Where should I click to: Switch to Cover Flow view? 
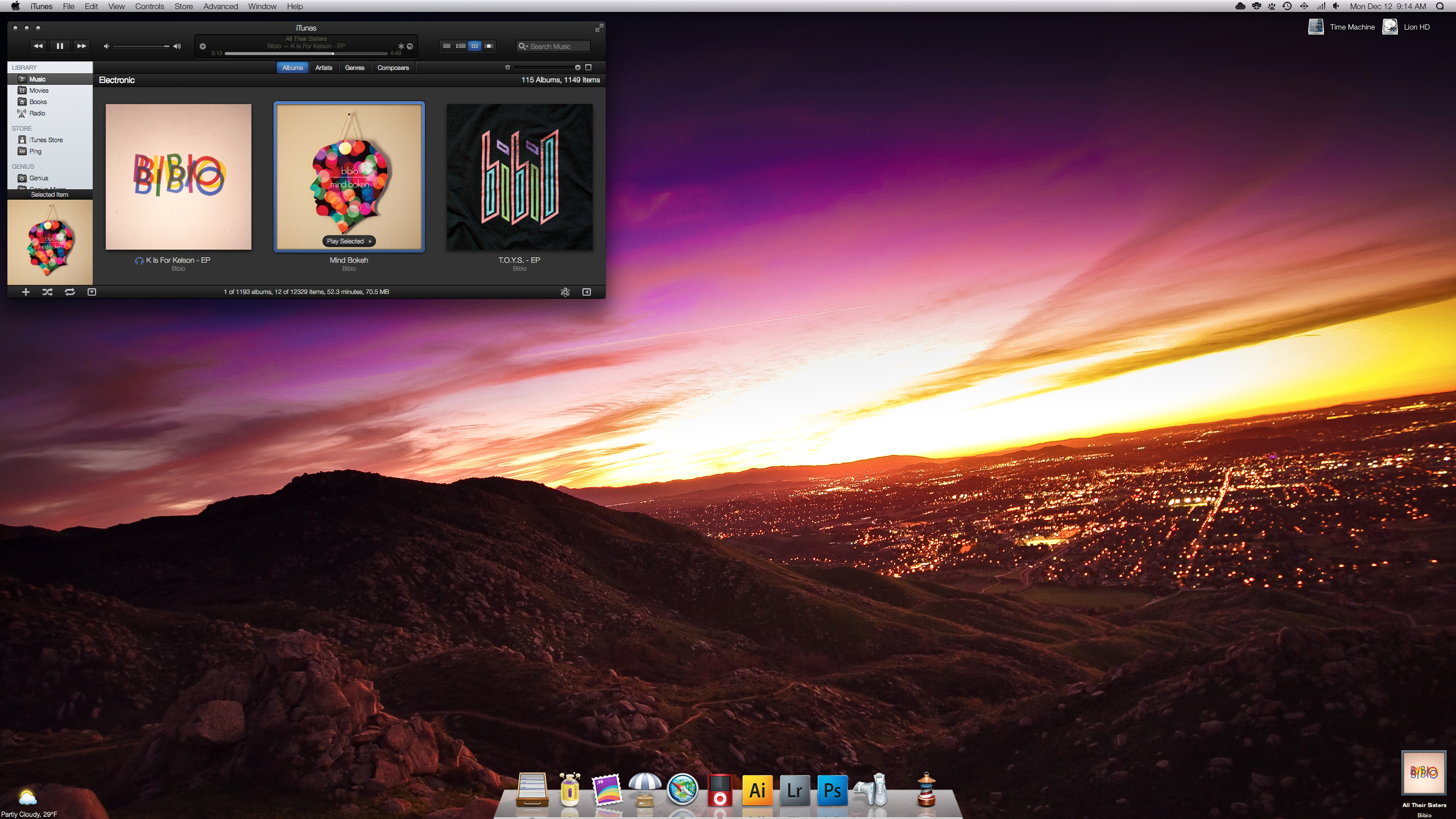coord(489,46)
